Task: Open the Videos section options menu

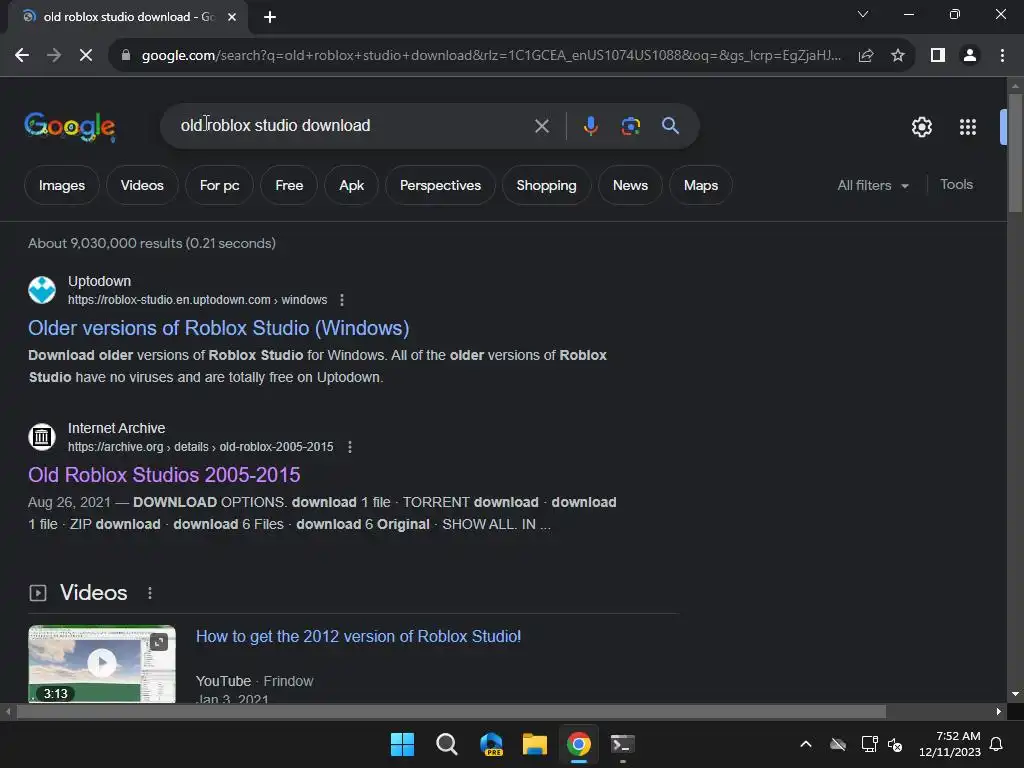Action: 150,593
